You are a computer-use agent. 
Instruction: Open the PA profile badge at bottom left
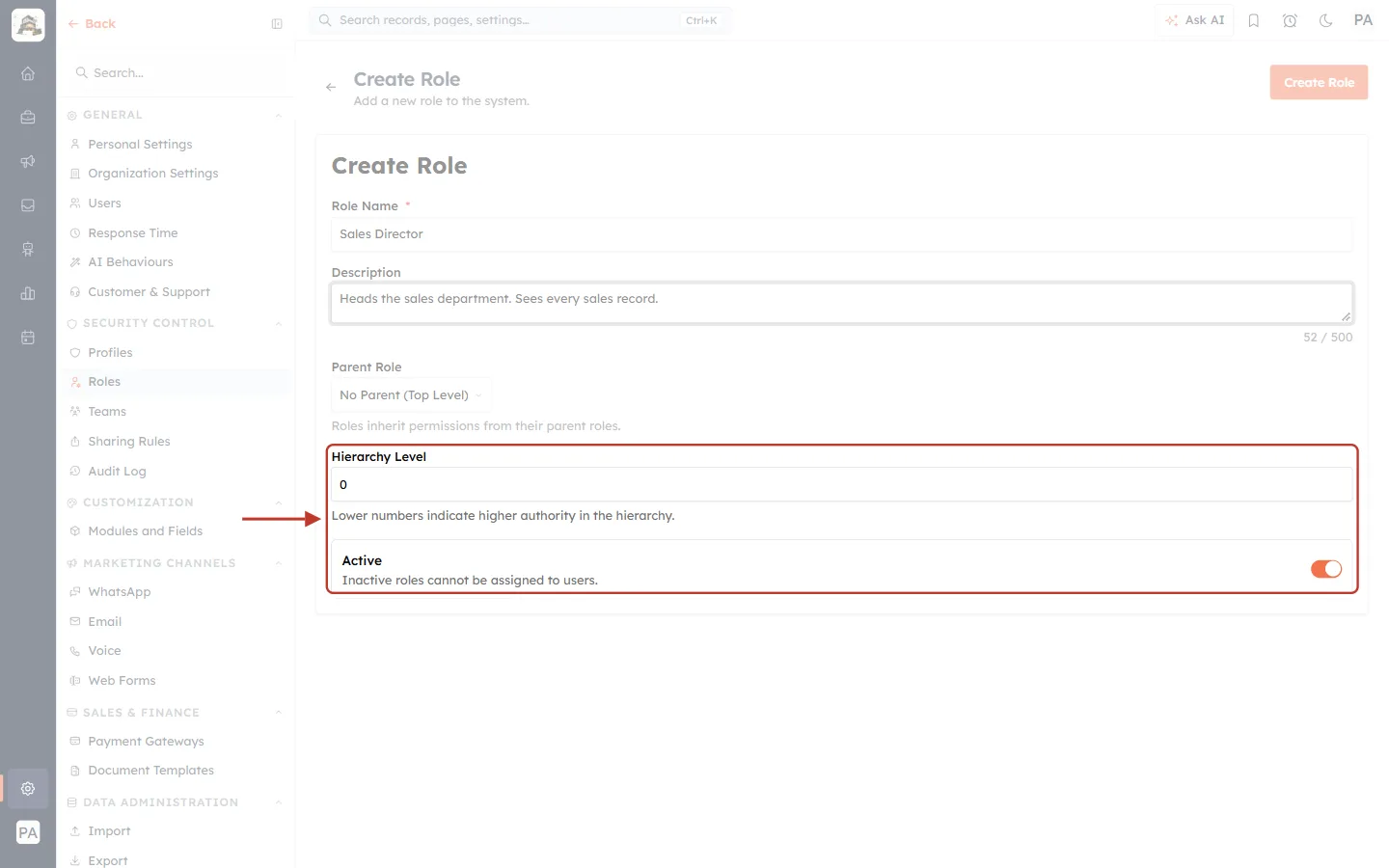pos(28,832)
